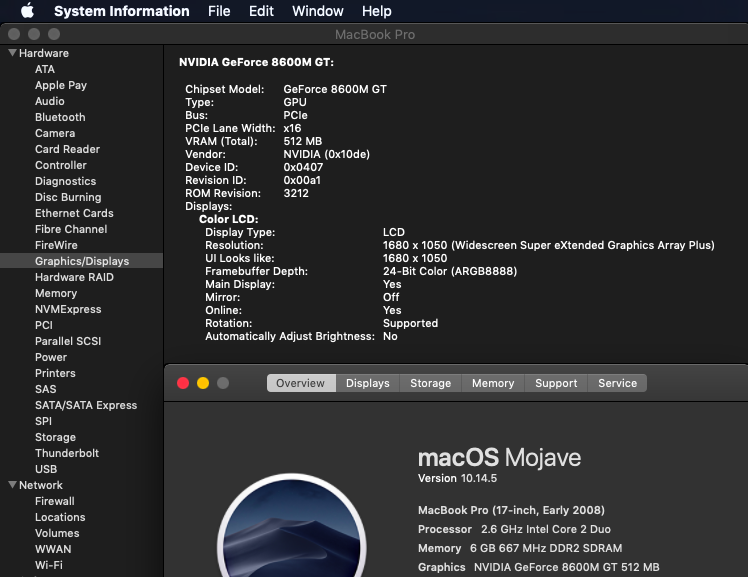Select ATA in the sidebar
This screenshot has width=748, height=577.
45,69
